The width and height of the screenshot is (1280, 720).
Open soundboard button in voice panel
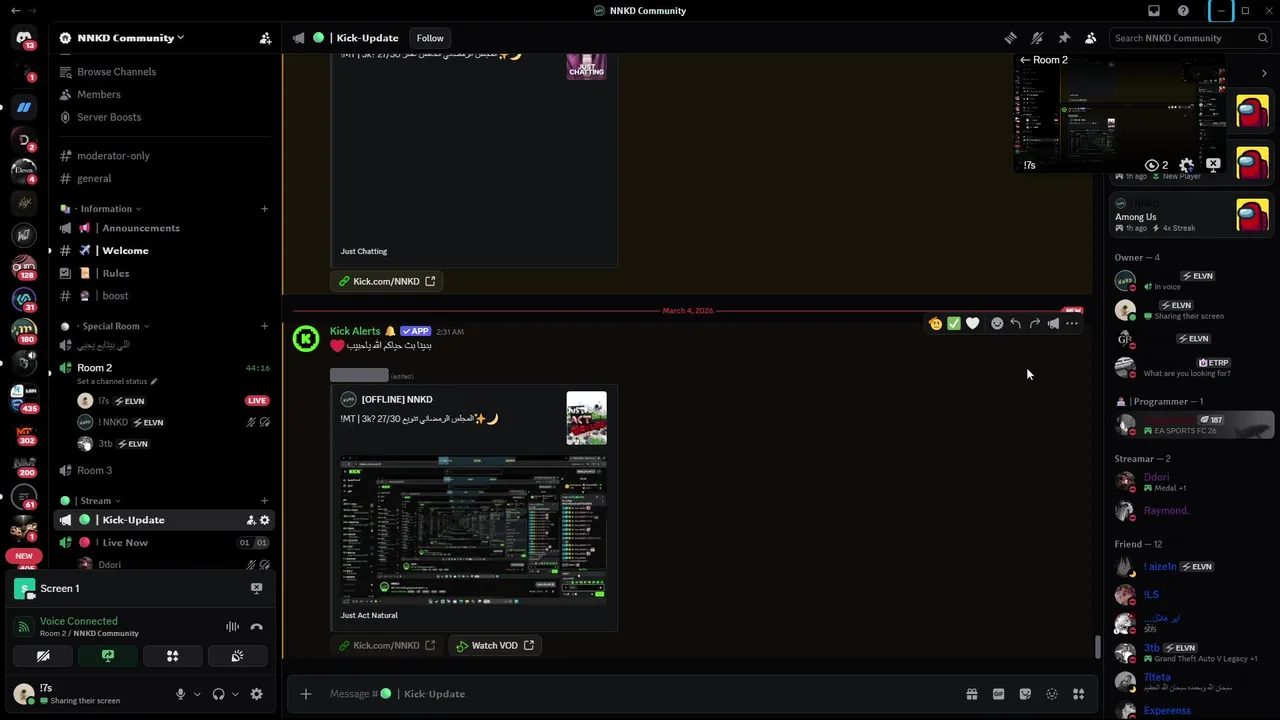pyautogui.click(x=237, y=656)
